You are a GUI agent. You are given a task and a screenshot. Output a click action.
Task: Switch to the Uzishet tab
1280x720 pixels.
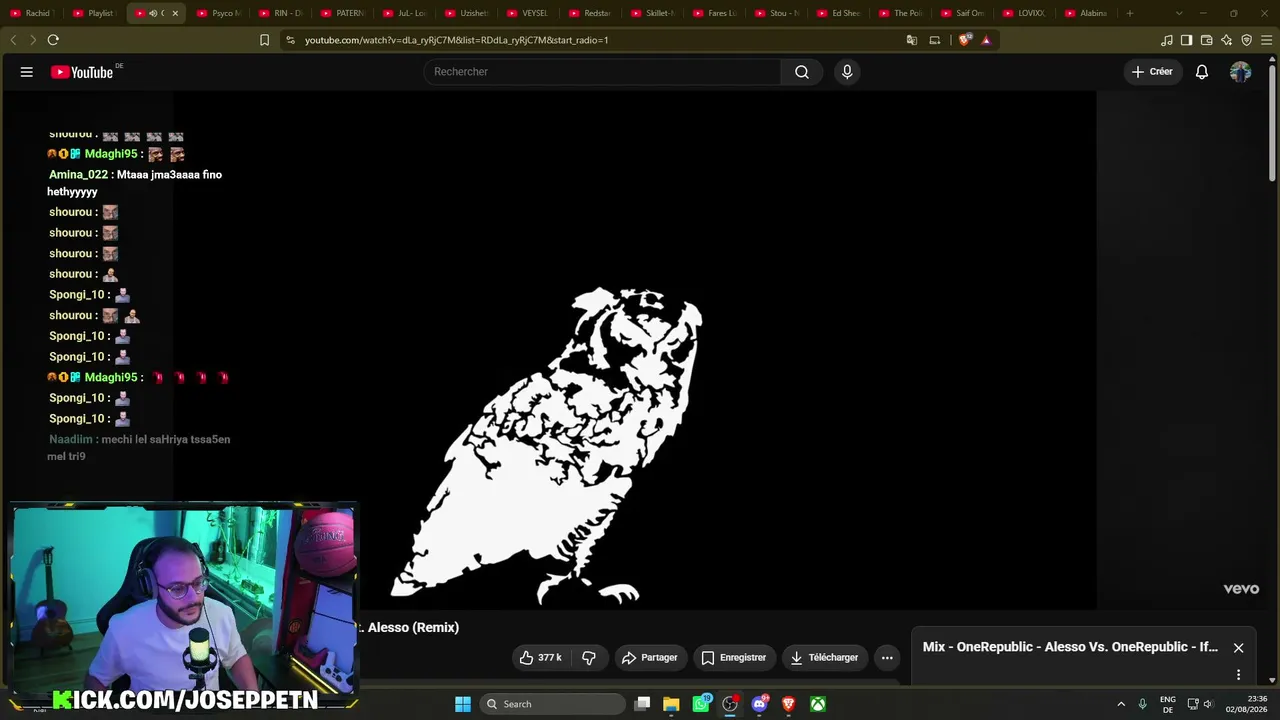coord(467,13)
